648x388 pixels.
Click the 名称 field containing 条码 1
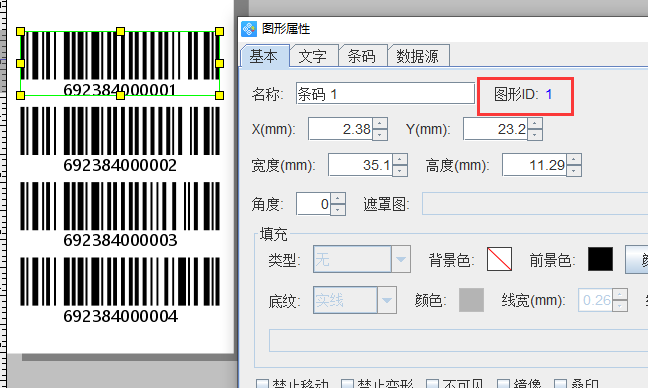[385, 94]
